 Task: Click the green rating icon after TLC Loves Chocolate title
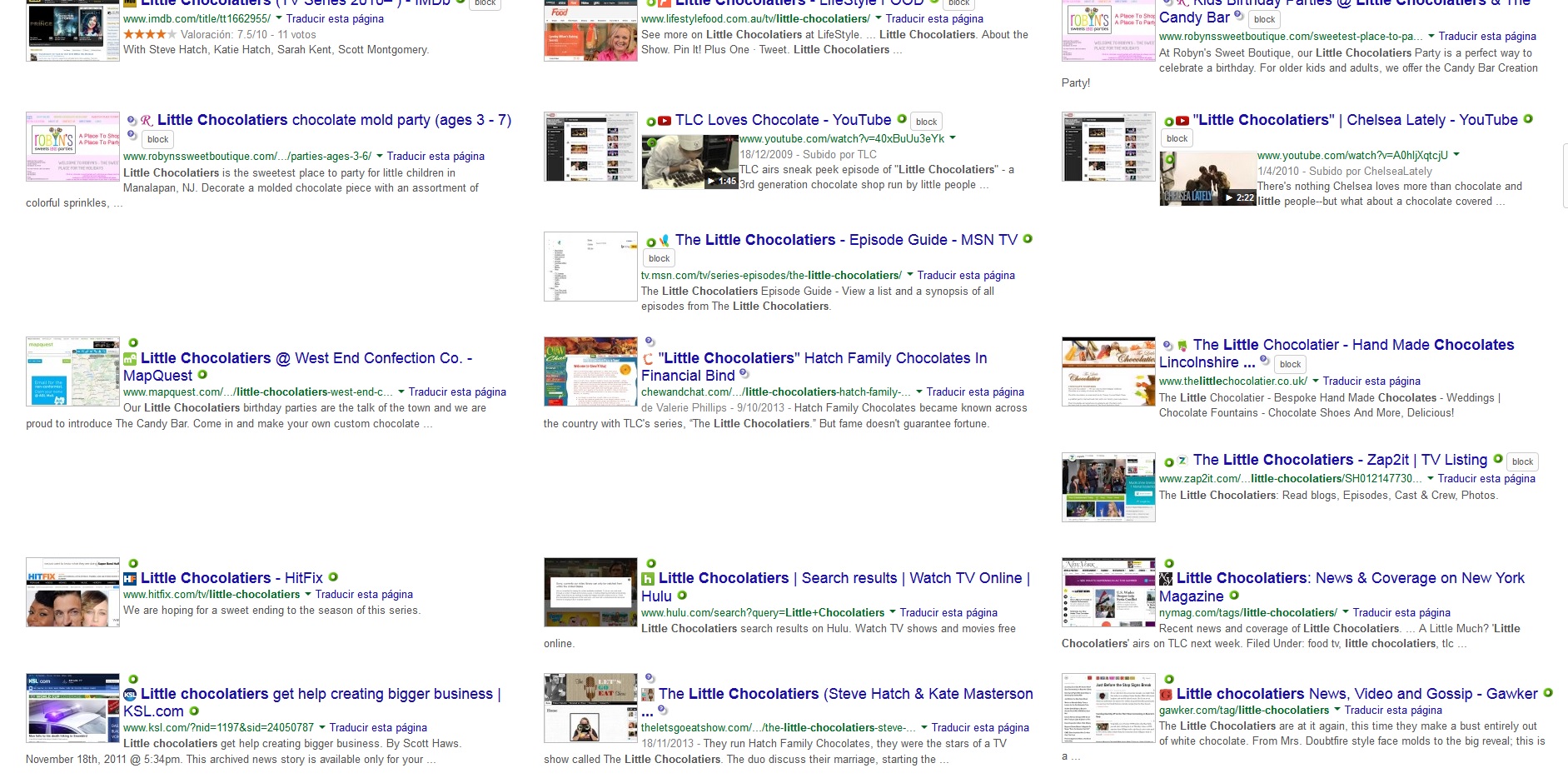click(x=901, y=119)
